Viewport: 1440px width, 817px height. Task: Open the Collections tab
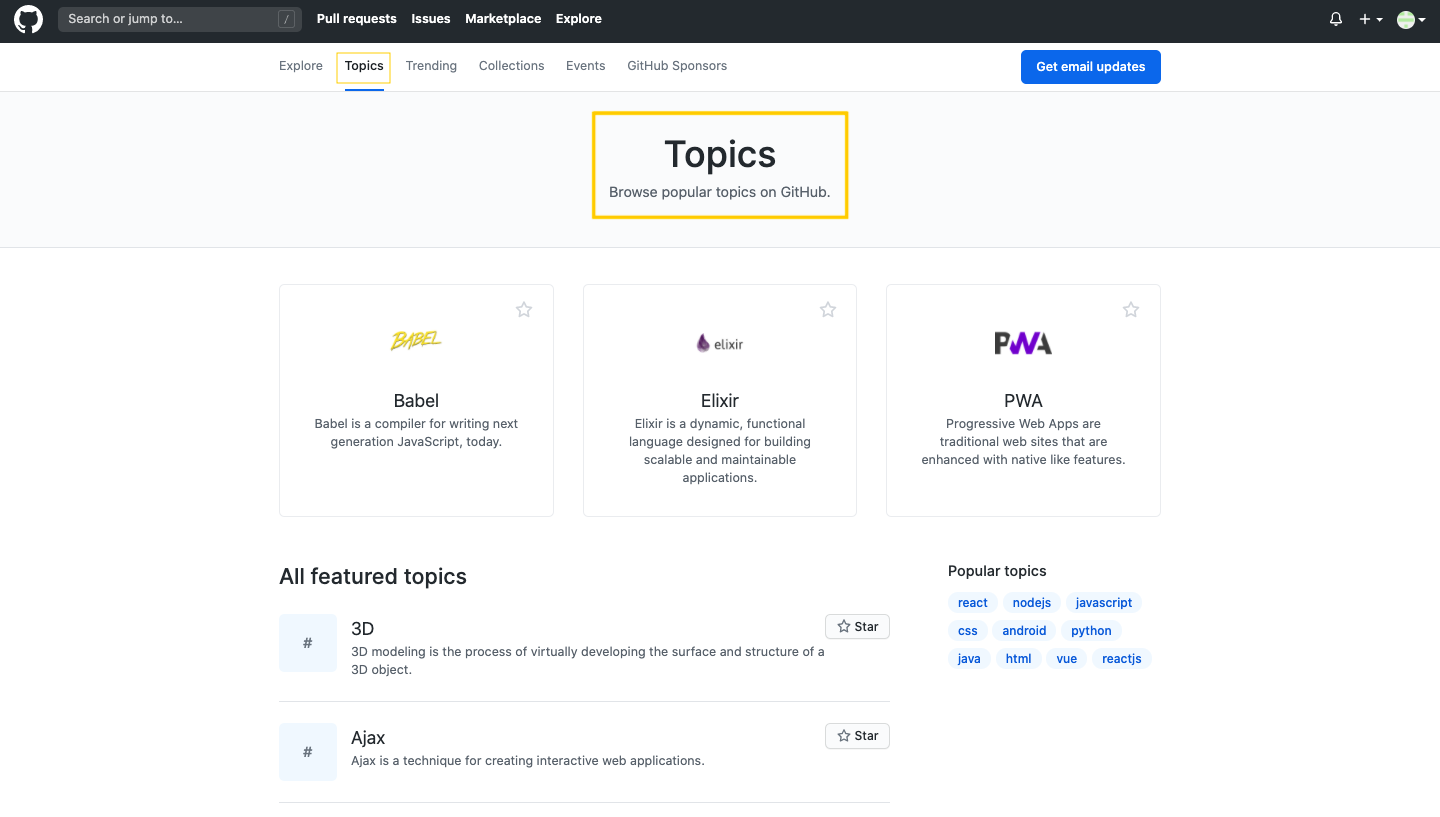point(511,66)
